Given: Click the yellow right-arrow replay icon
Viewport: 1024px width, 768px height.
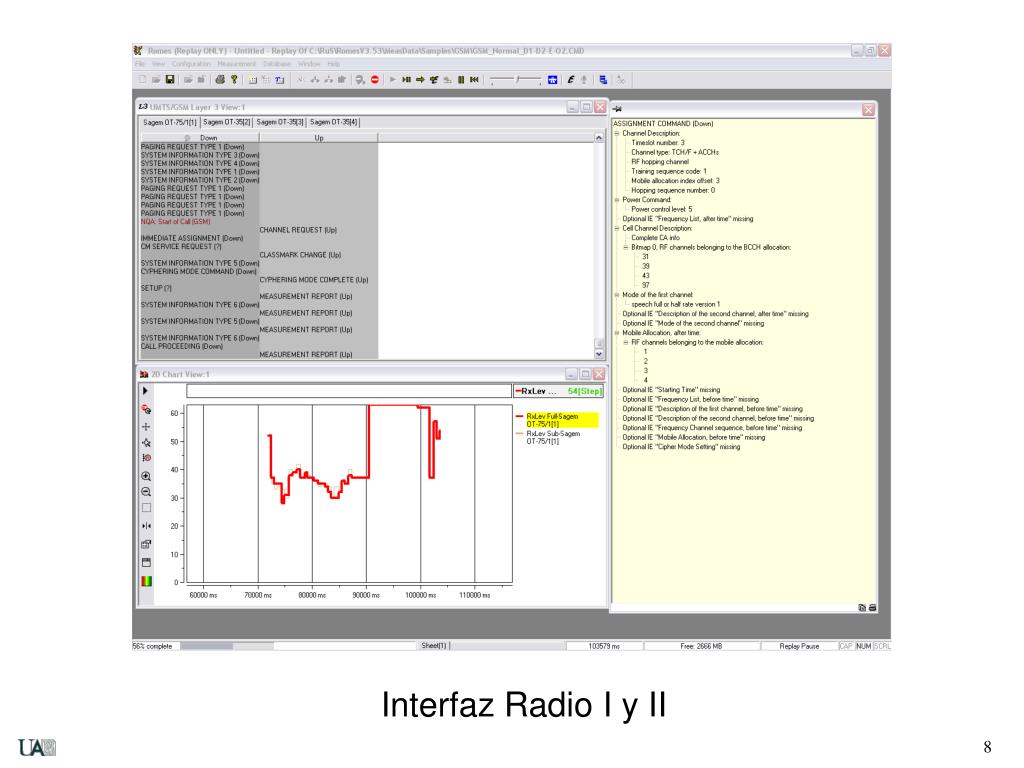Looking at the screenshot, I should tap(420, 80).
